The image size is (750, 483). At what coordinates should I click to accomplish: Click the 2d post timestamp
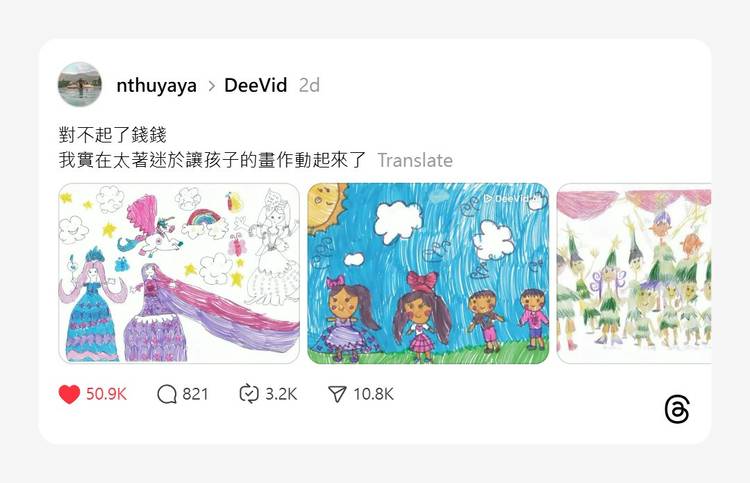309,85
